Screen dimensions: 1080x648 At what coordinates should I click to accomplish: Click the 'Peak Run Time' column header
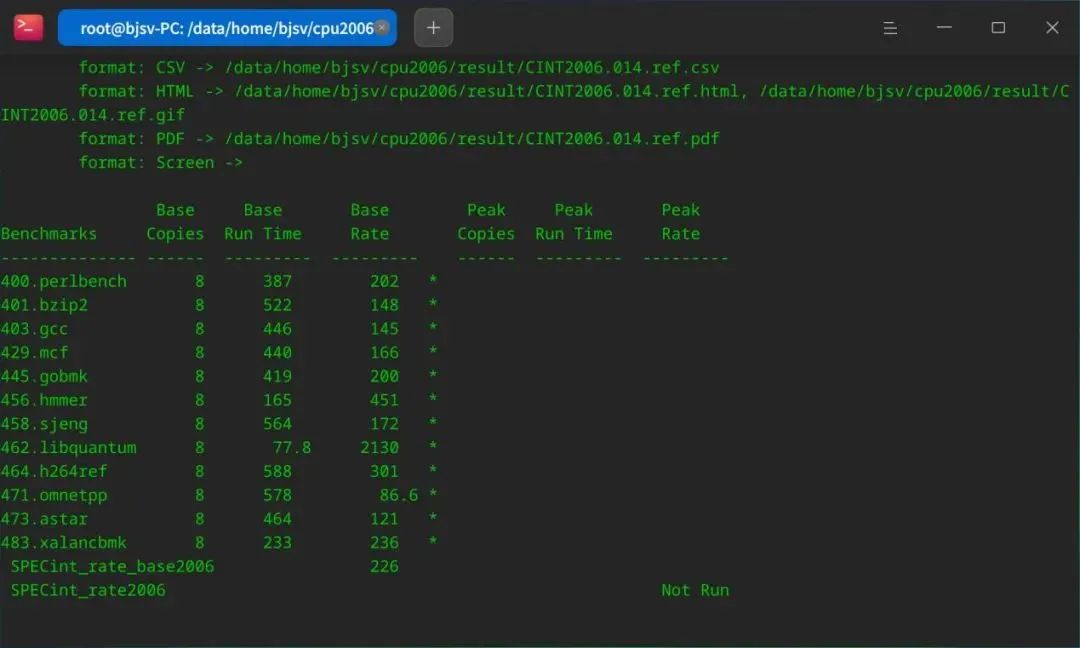click(574, 222)
